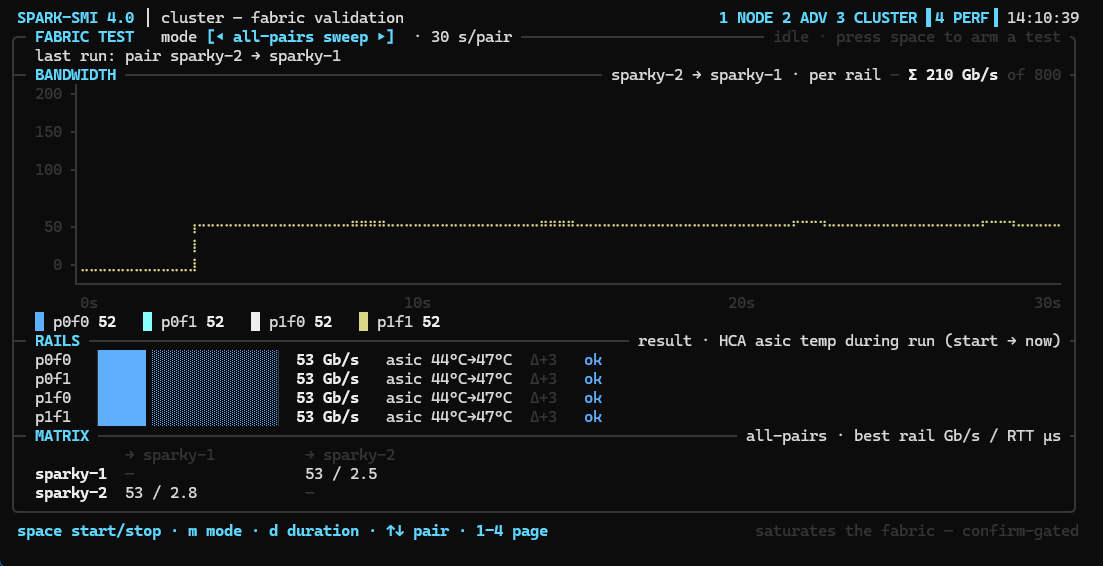This screenshot has height=566, width=1103.
Task: Click the 53 Gb/s value for p0f0
Action: click(327, 360)
